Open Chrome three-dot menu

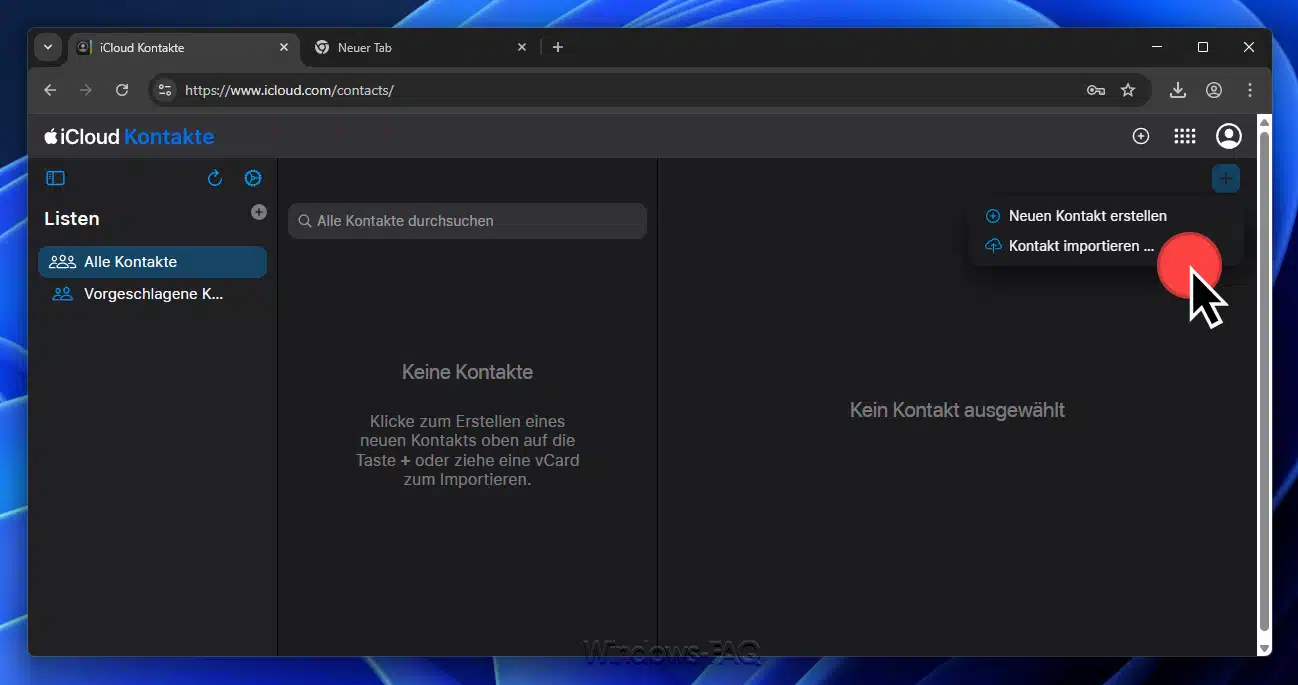1250,90
